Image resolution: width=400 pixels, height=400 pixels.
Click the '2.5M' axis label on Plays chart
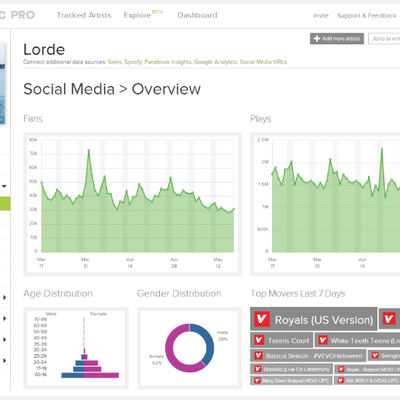pyautogui.click(x=263, y=140)
